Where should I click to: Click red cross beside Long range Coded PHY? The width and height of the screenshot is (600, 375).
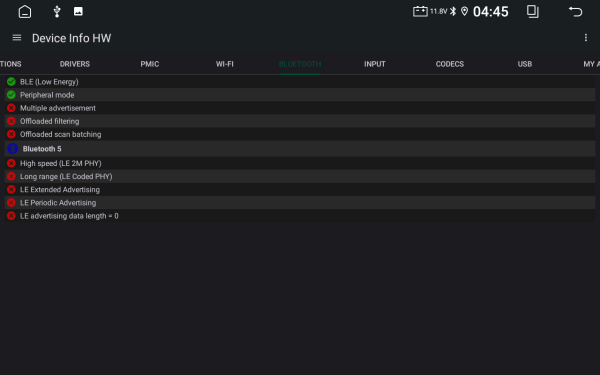point(11,176)
